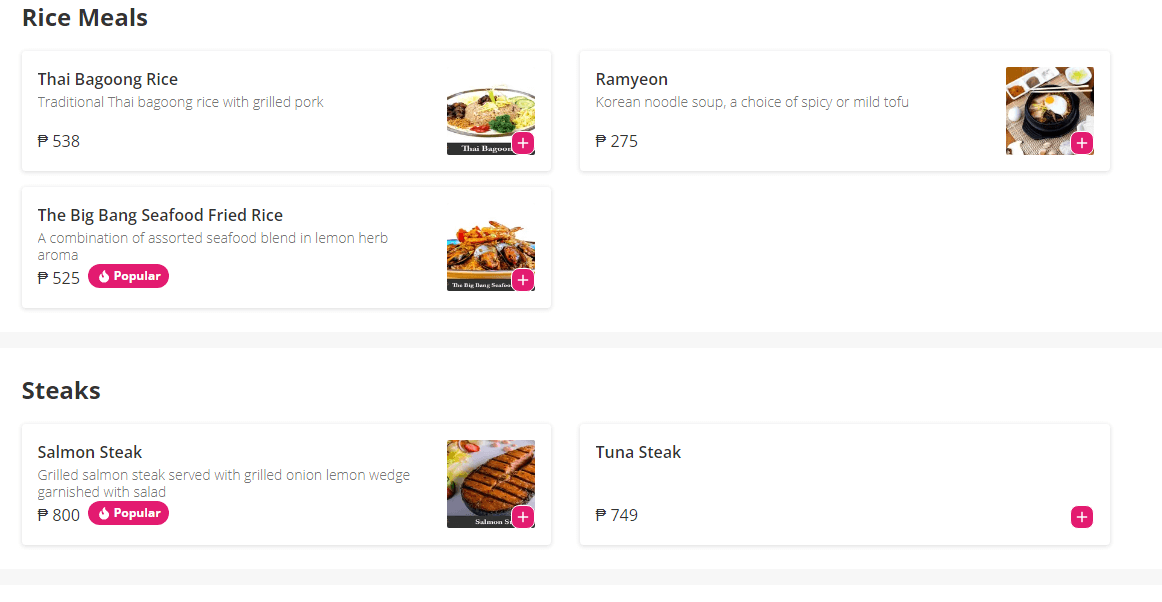Click the Rice Meals section heading
This screenshot has height=602, width=1162.
[84, 17]
